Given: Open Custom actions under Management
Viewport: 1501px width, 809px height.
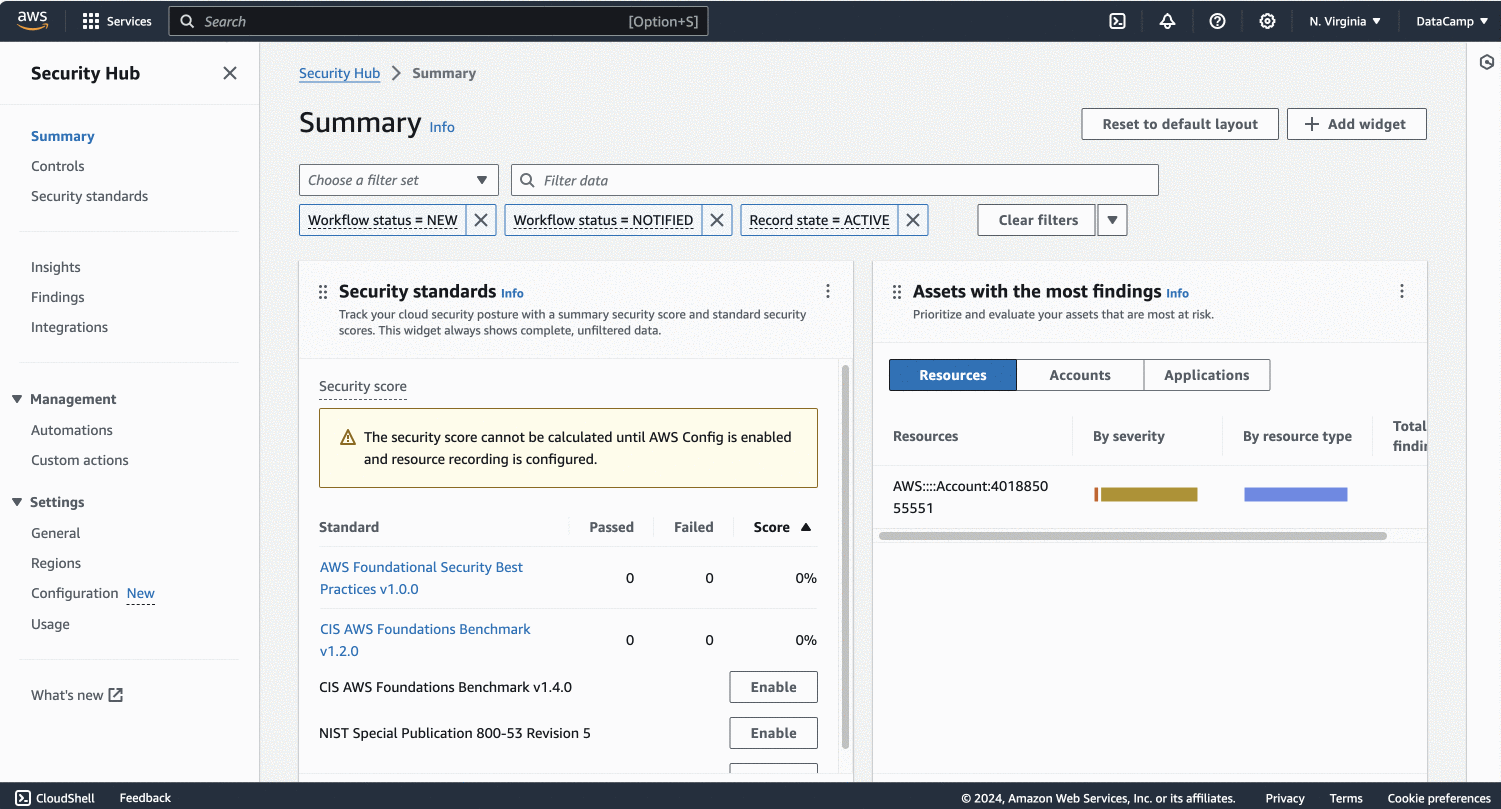Looking at the screenshot, I should (x=80, y=460).
